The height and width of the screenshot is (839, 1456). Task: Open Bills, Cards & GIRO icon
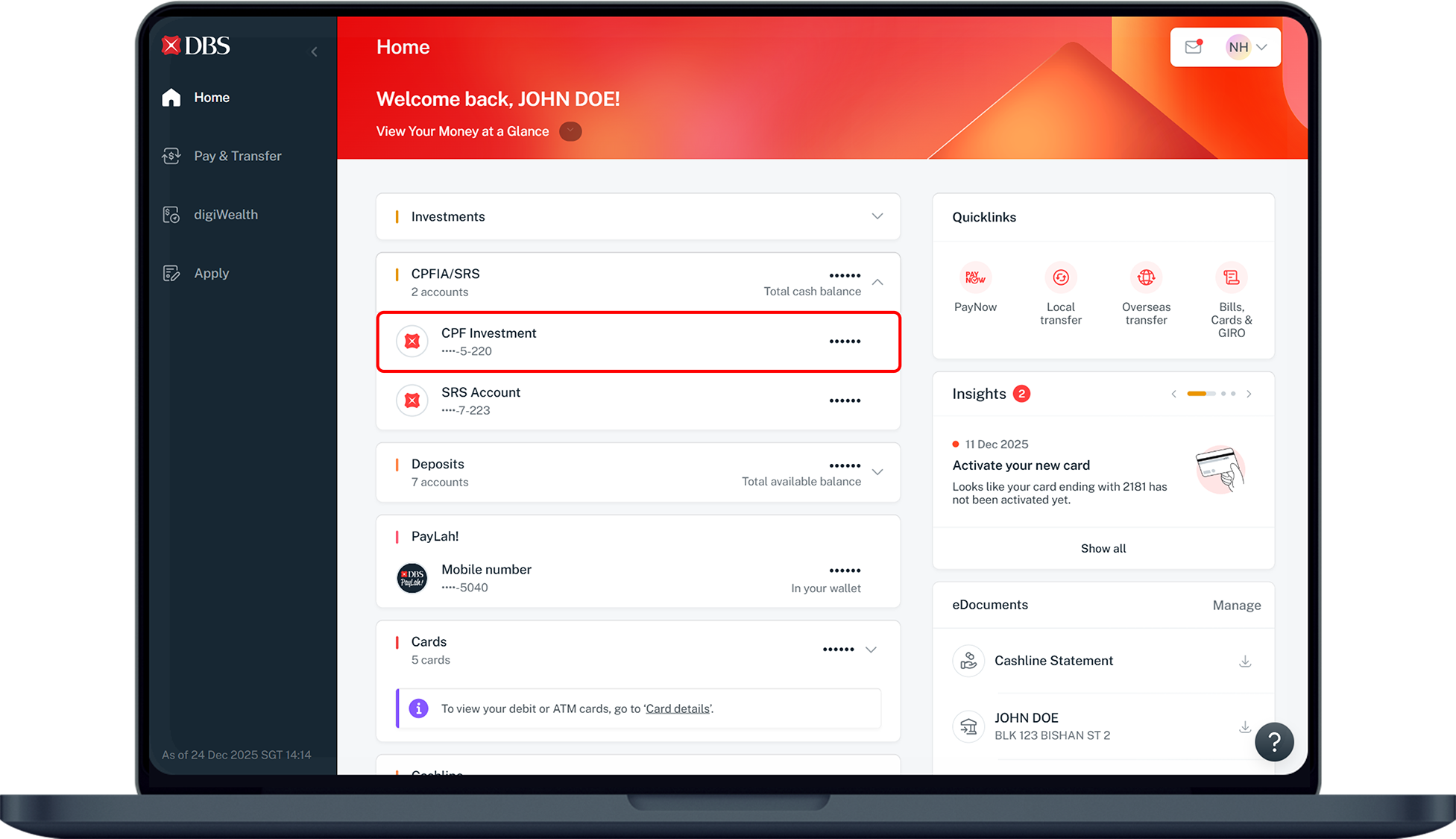[1231, 278]
